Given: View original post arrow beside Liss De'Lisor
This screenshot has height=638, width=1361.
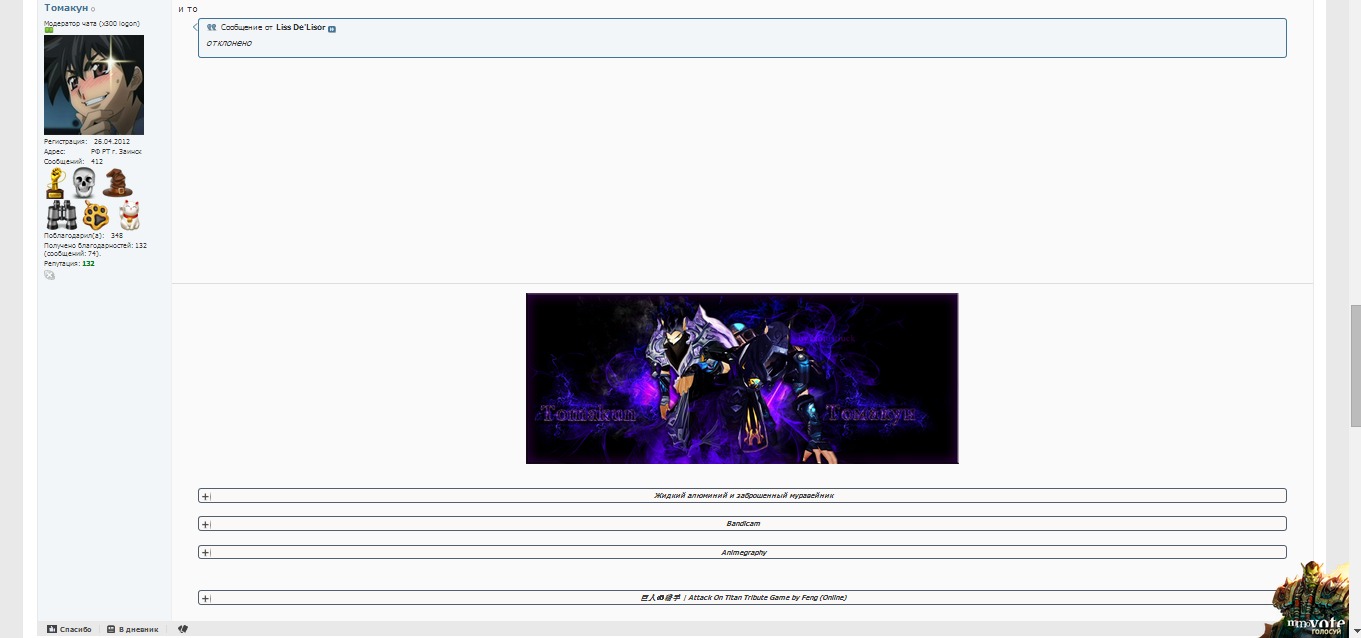Looking at the screenshot, I should 332,28.
